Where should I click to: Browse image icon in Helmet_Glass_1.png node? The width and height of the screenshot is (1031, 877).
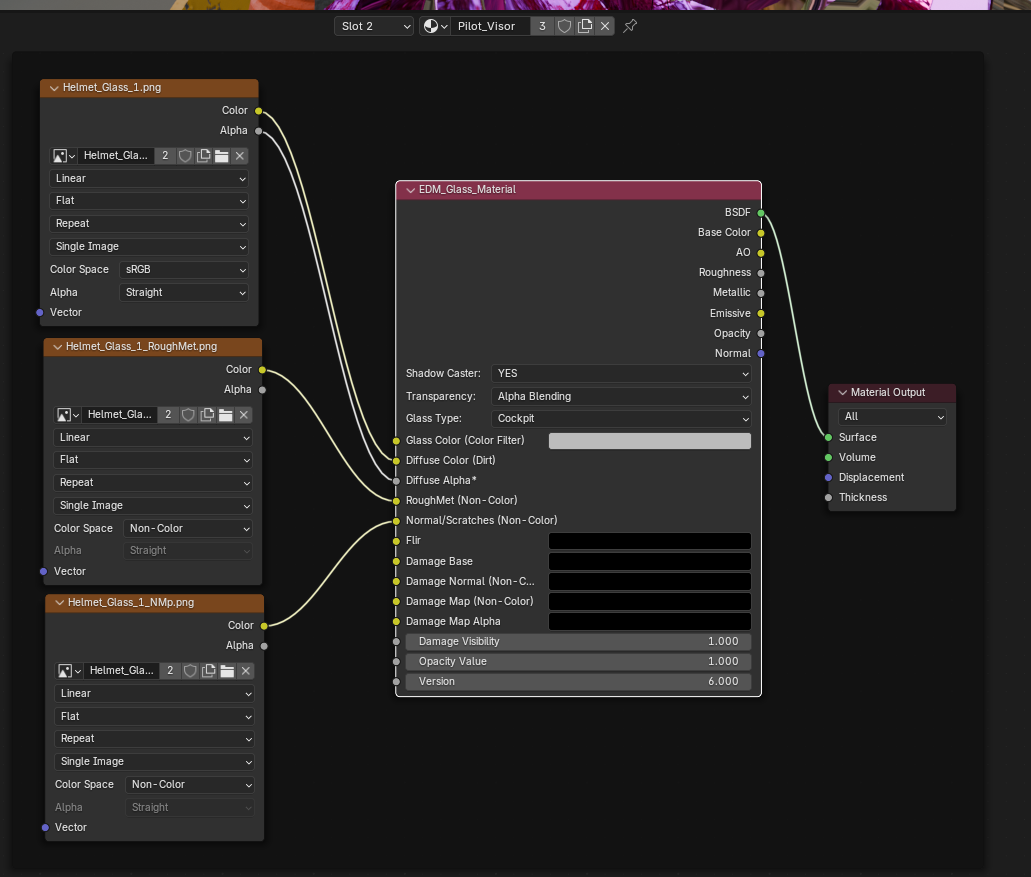(64, 156)
